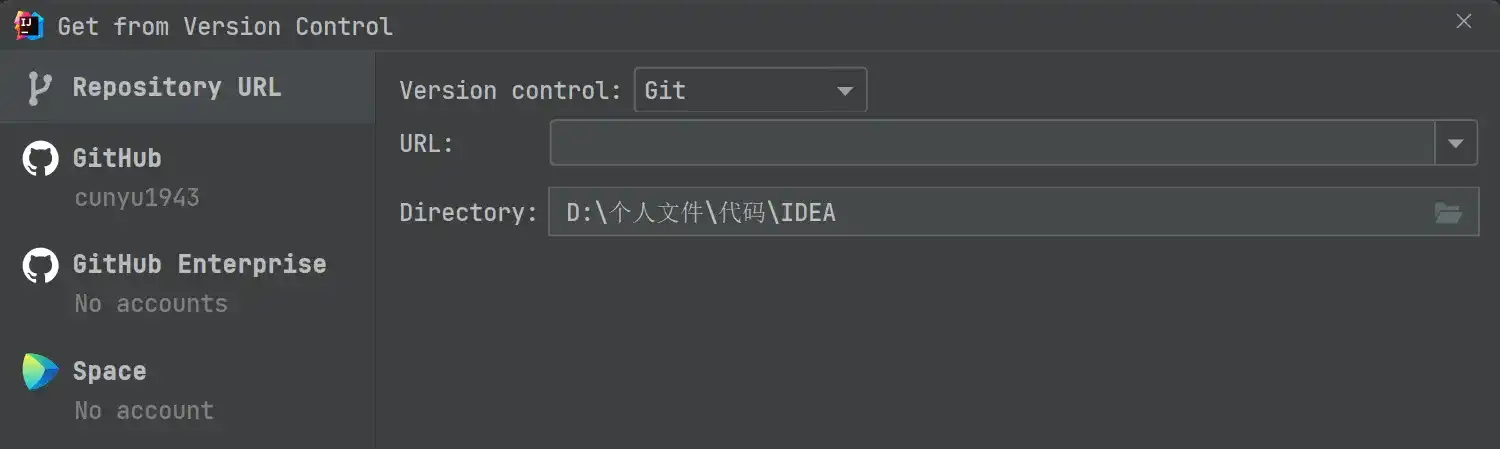Open the Version control dropdown arrow
Image resolution: width=1500 pixels, height=449 pixels.
(x=845, y=91)
